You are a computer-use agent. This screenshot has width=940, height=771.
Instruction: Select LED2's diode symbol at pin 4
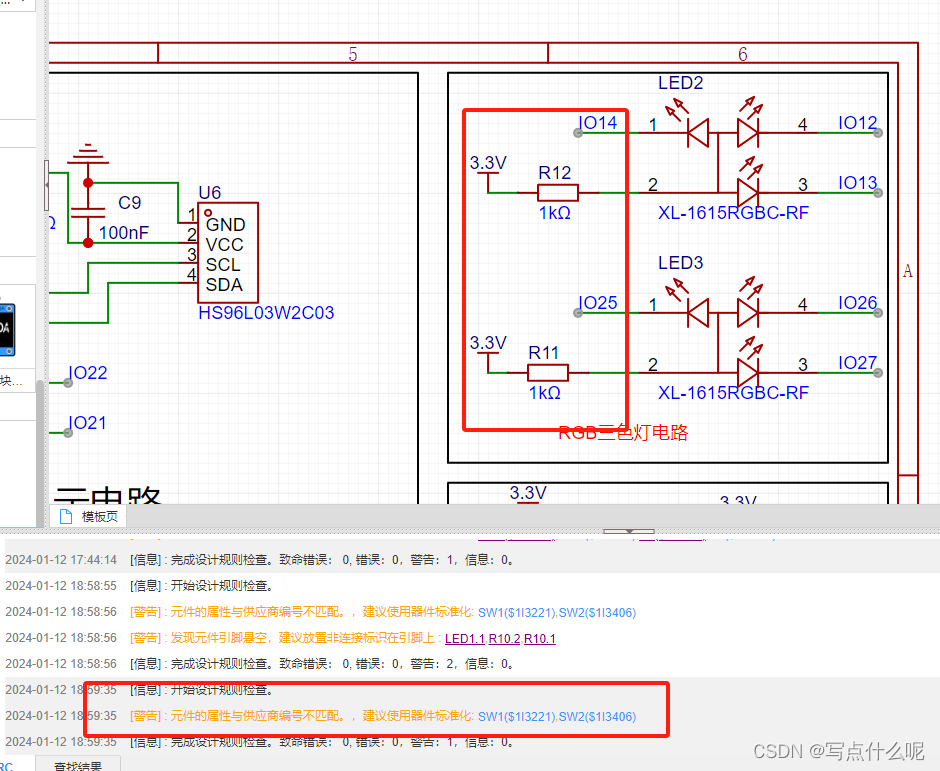click(x=748, y=133)
